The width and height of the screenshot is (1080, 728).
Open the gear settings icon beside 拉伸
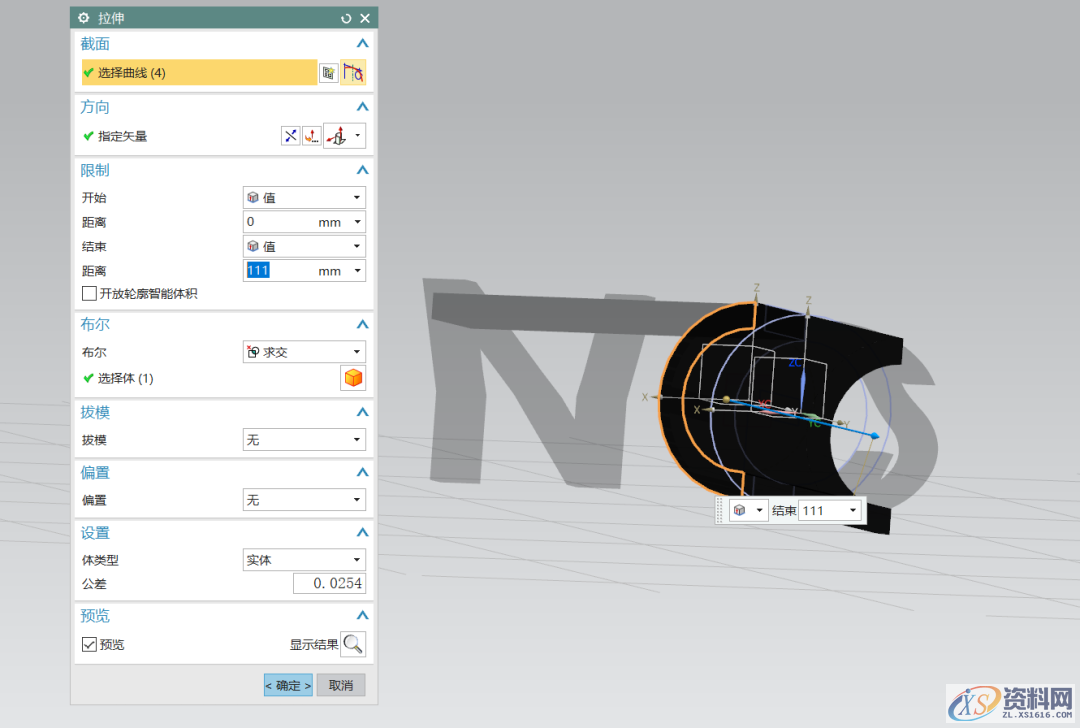pyautogui.click(x=83, y=18)
